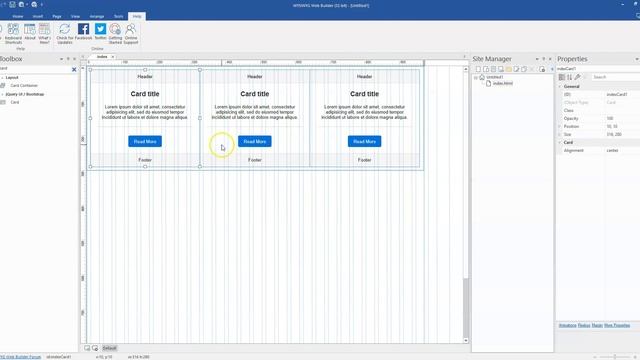Click the Site Manager edit page icon
640x360 pixels.
click(516, 69)
